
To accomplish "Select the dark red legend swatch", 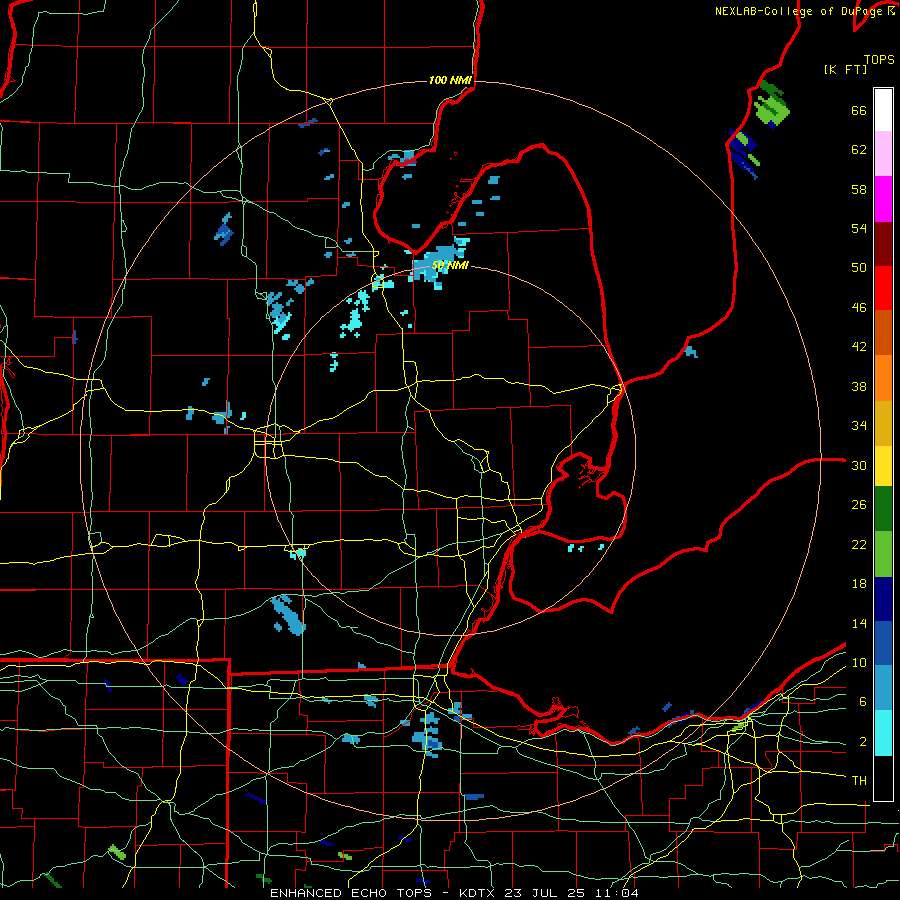I will point(883,244).
